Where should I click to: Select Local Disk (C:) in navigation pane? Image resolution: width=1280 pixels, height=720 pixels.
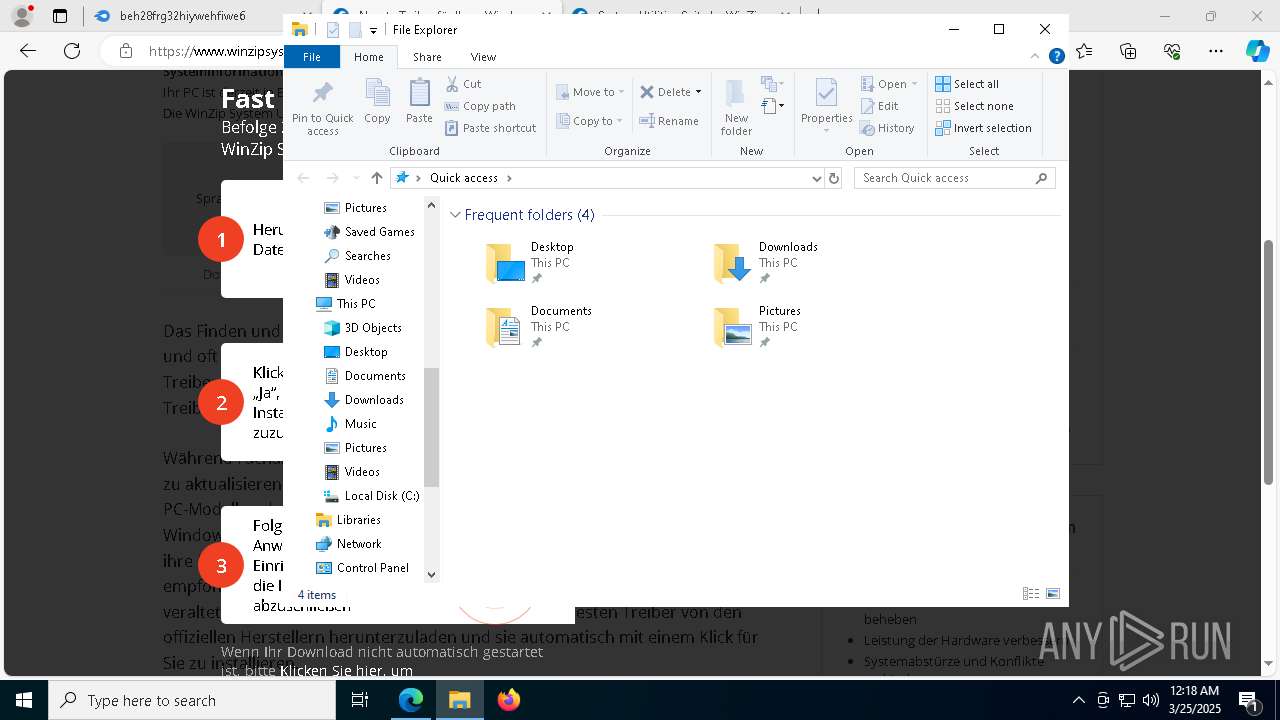[371, 496]
